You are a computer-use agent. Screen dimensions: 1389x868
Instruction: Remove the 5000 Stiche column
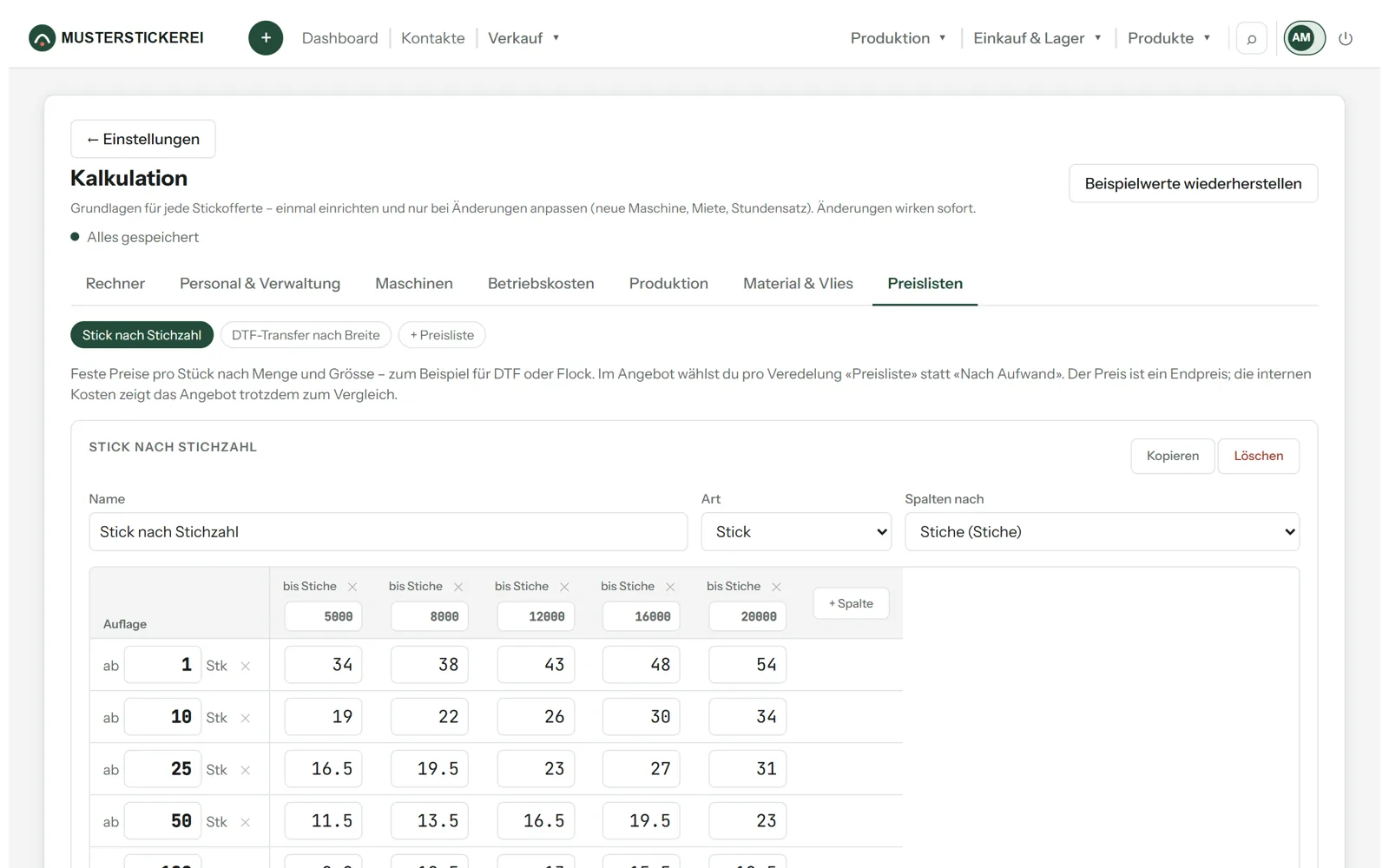pos(352,587)
